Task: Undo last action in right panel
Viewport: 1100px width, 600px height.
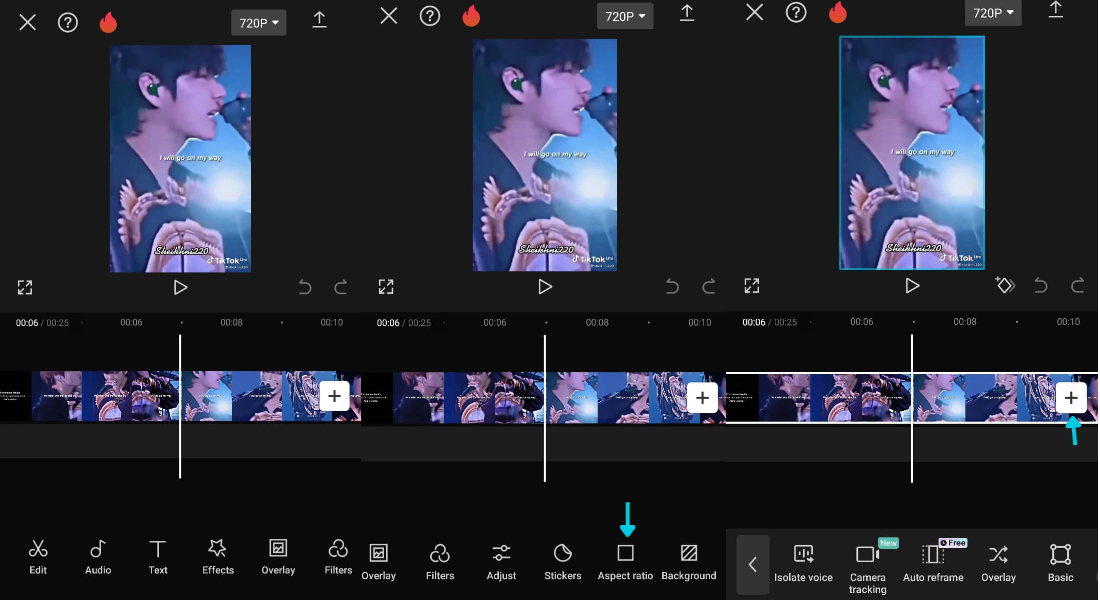Action: click(x=1041, y=285)
